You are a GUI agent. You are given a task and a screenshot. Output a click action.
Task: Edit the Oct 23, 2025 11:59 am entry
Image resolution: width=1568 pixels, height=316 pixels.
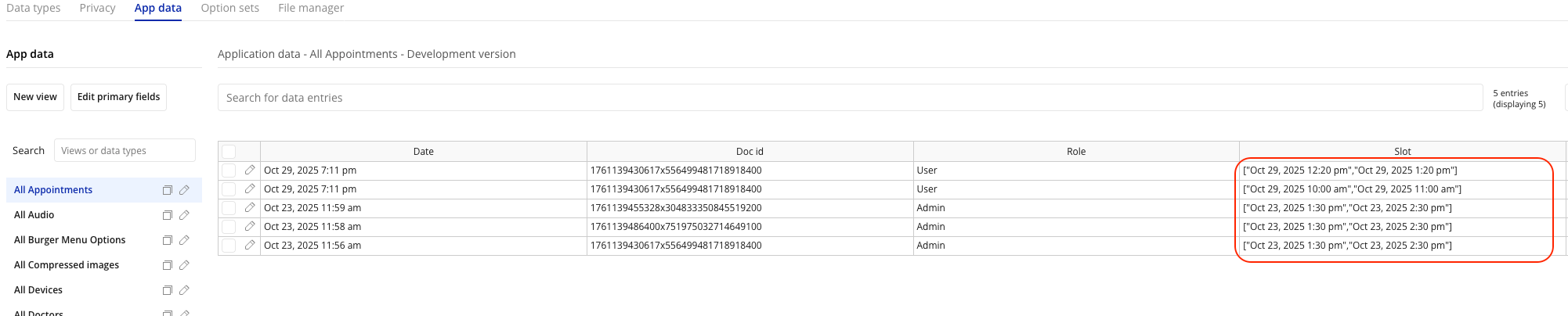[250, 207]
